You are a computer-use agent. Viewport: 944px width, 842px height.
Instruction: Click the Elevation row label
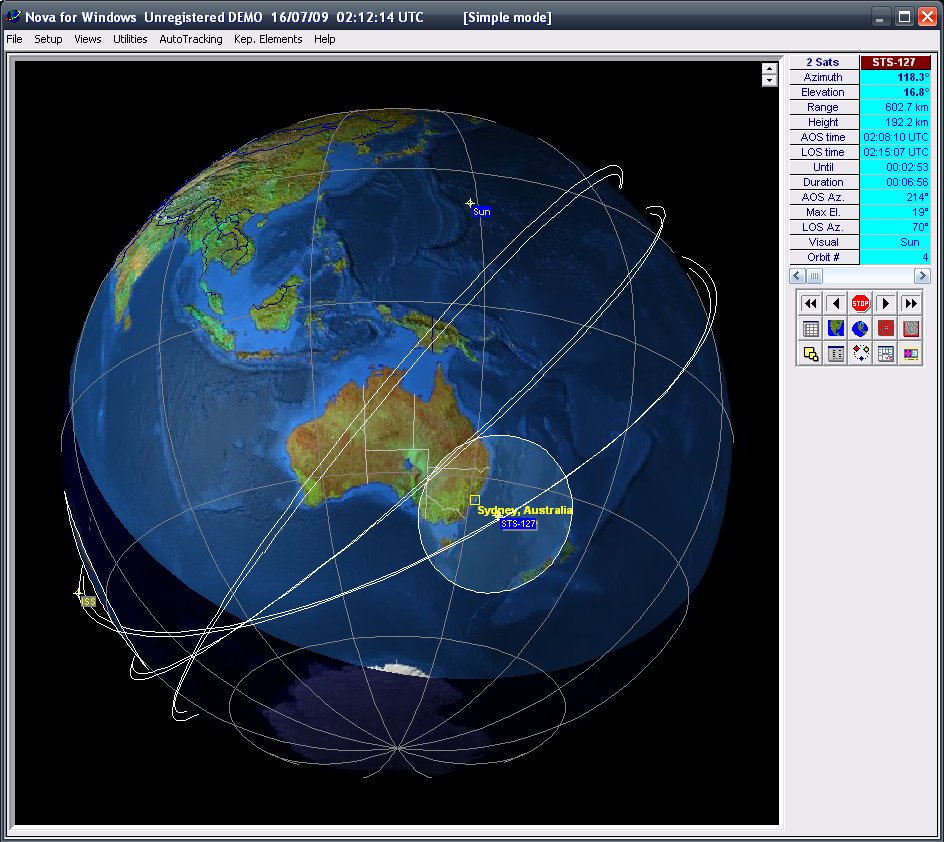pos(824,92)
